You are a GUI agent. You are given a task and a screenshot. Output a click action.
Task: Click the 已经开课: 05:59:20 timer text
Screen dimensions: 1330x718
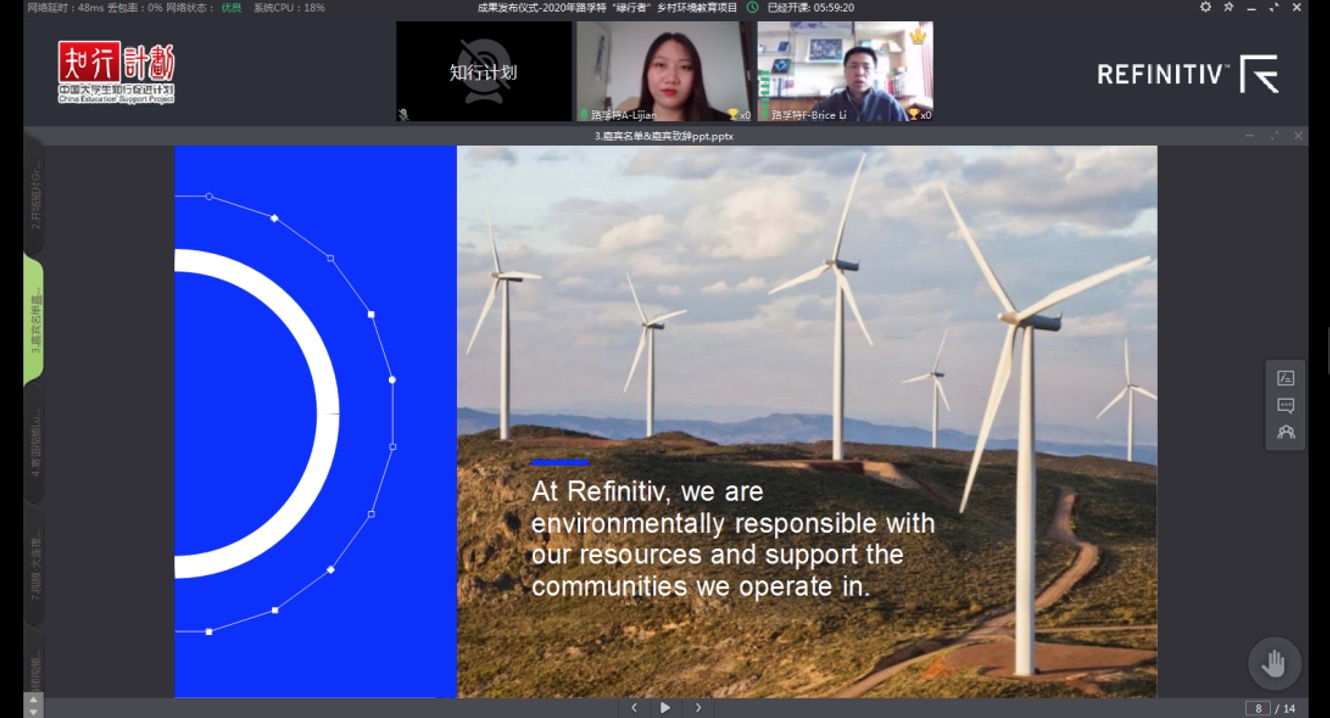pos(810,8)
